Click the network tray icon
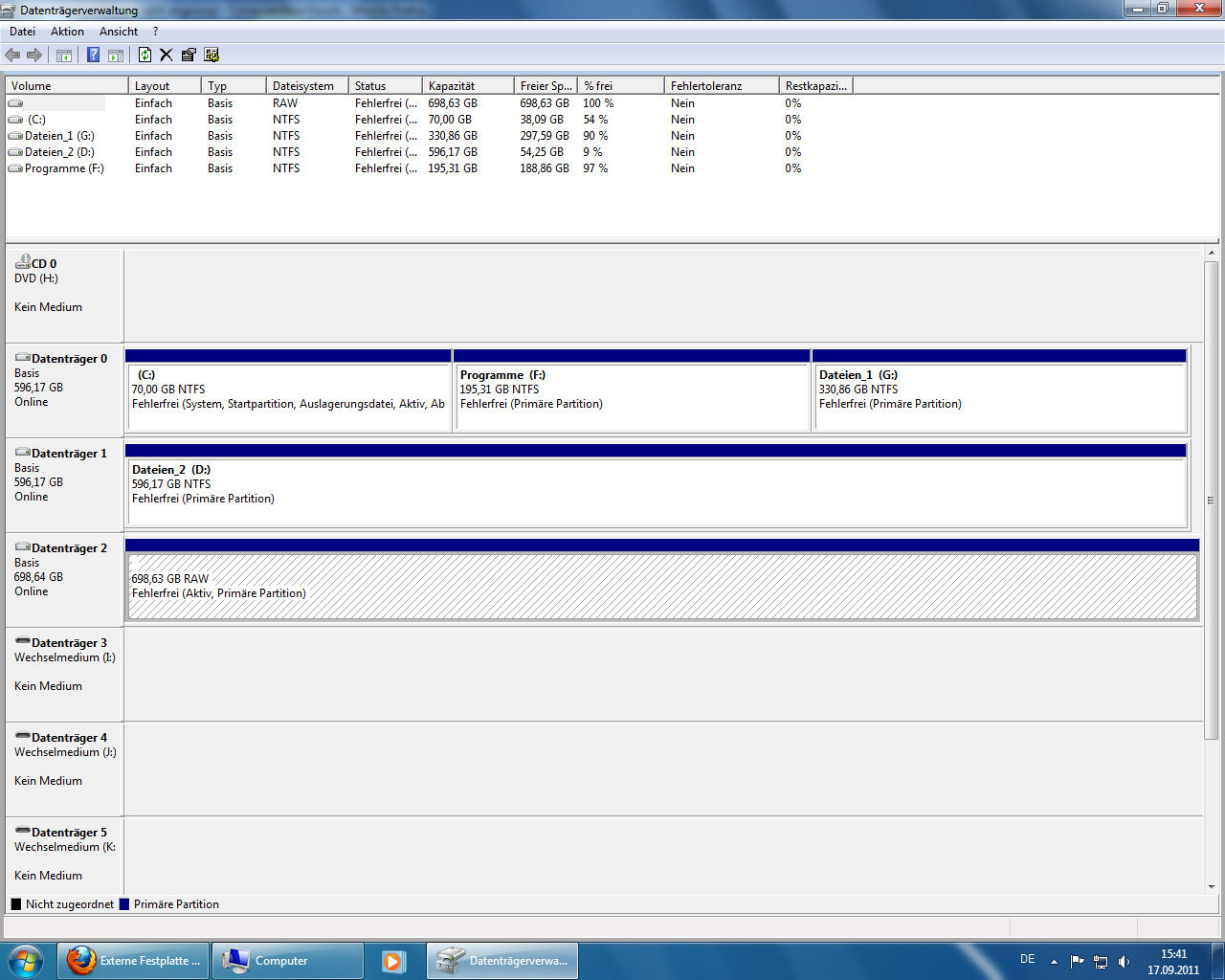This screenshot has height=980, width=1225. pyautogui.click(x=1101, y=961)
